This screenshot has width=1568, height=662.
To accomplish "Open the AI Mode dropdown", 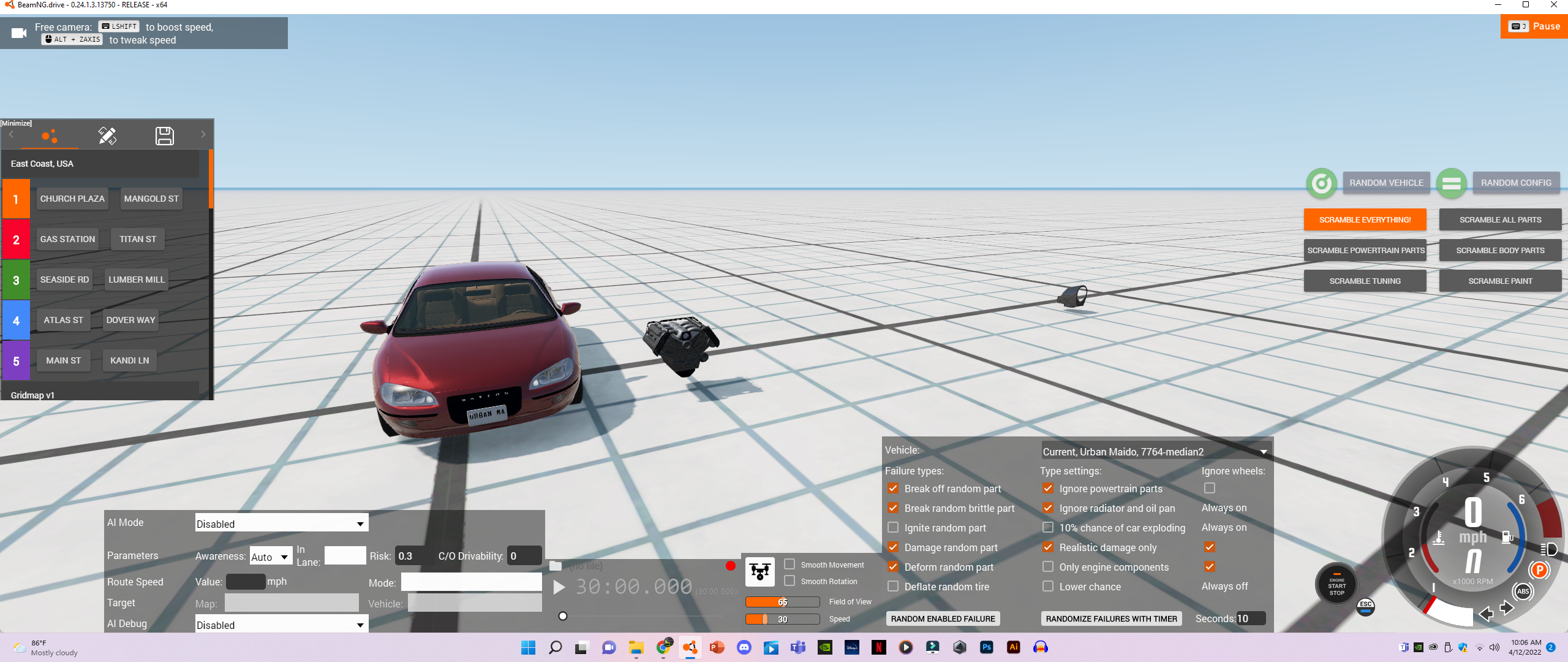I will (281, 523).
